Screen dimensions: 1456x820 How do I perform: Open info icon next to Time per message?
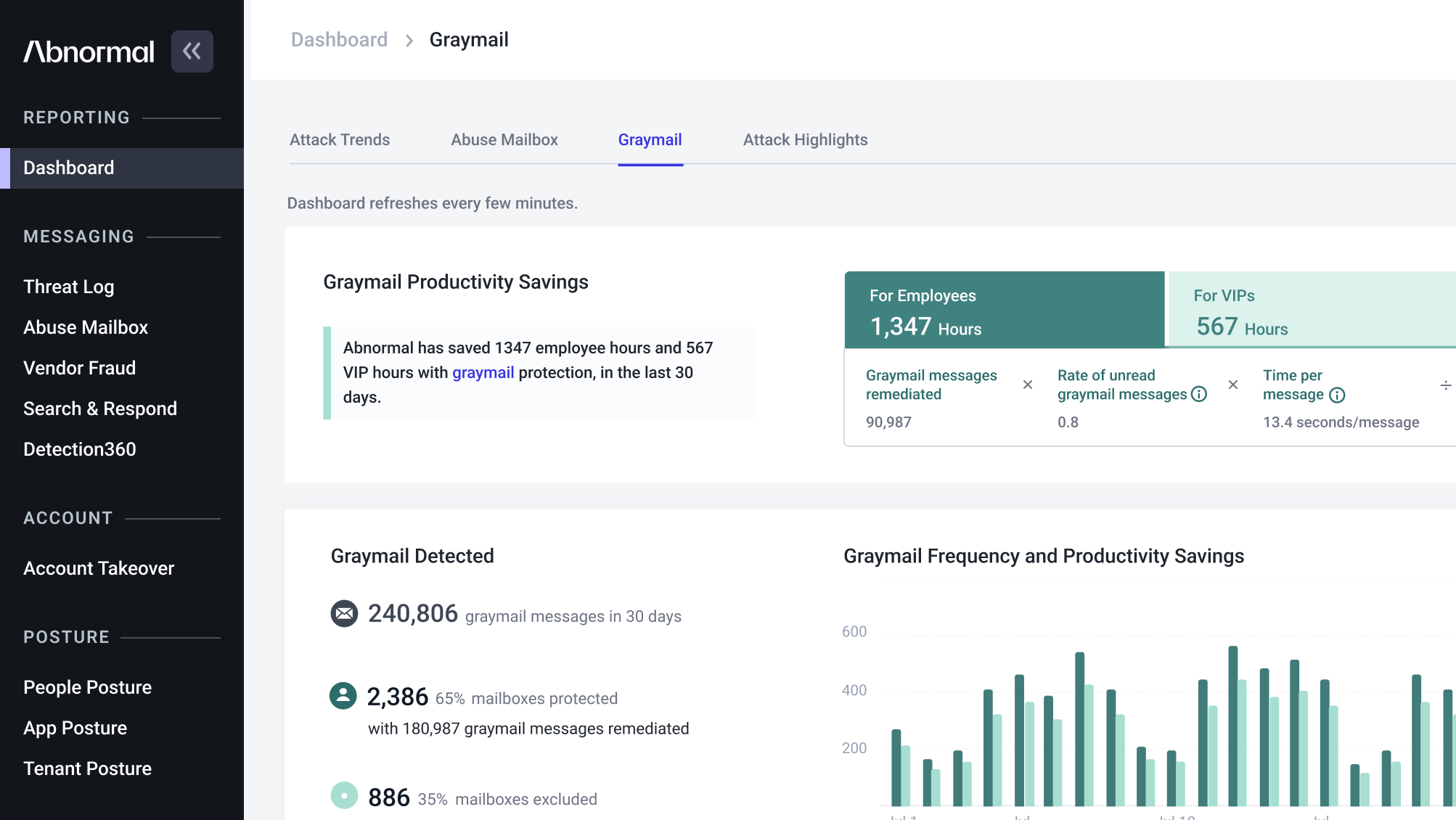pos(1337,395)
